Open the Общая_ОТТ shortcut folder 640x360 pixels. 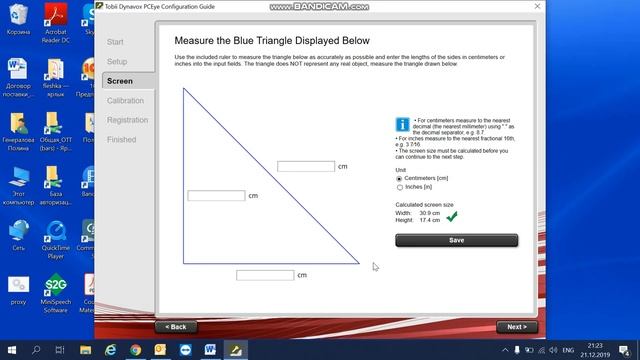point(56,131)
